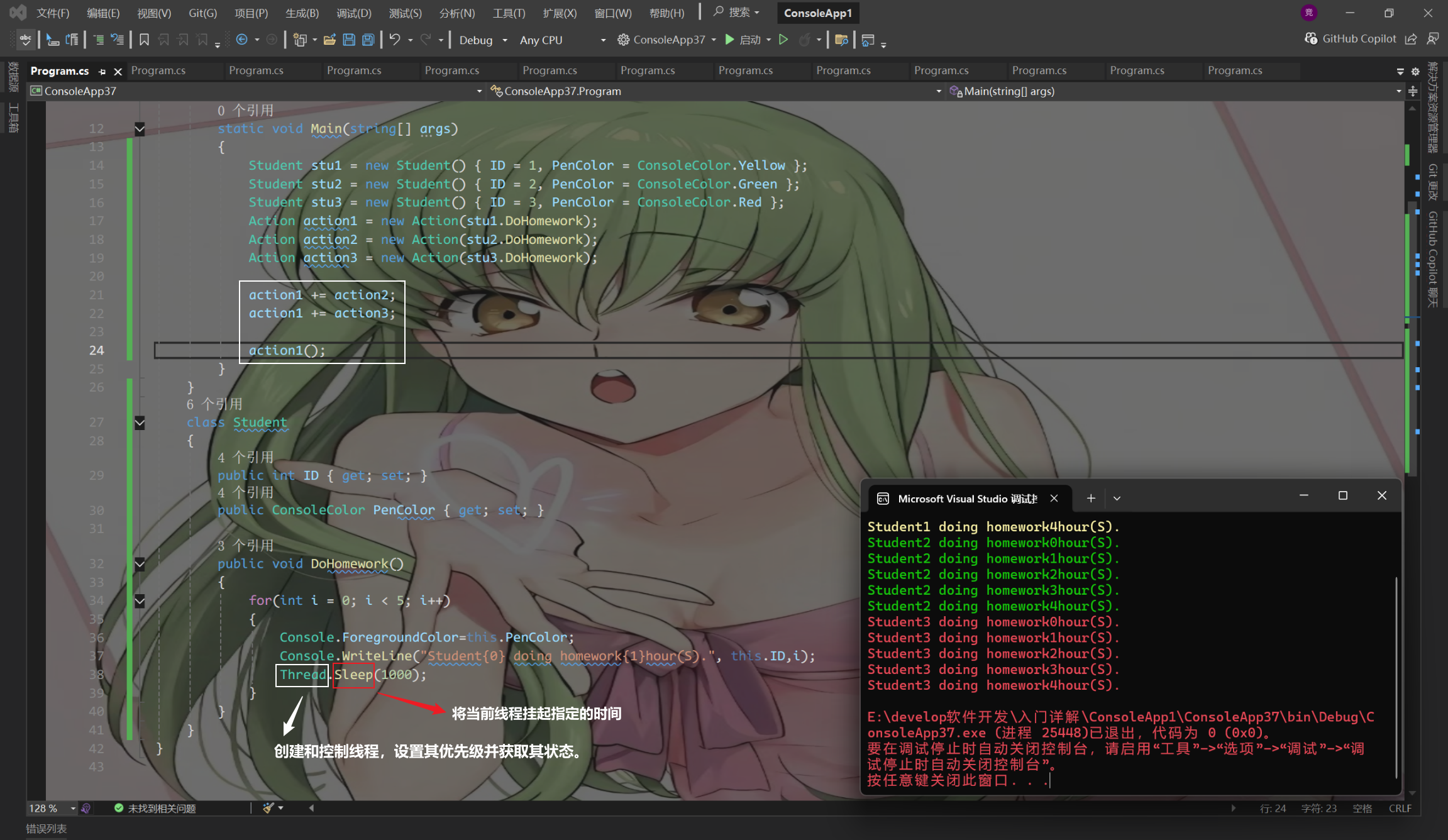Open the 编辑(E) menu

click(103, 13)
